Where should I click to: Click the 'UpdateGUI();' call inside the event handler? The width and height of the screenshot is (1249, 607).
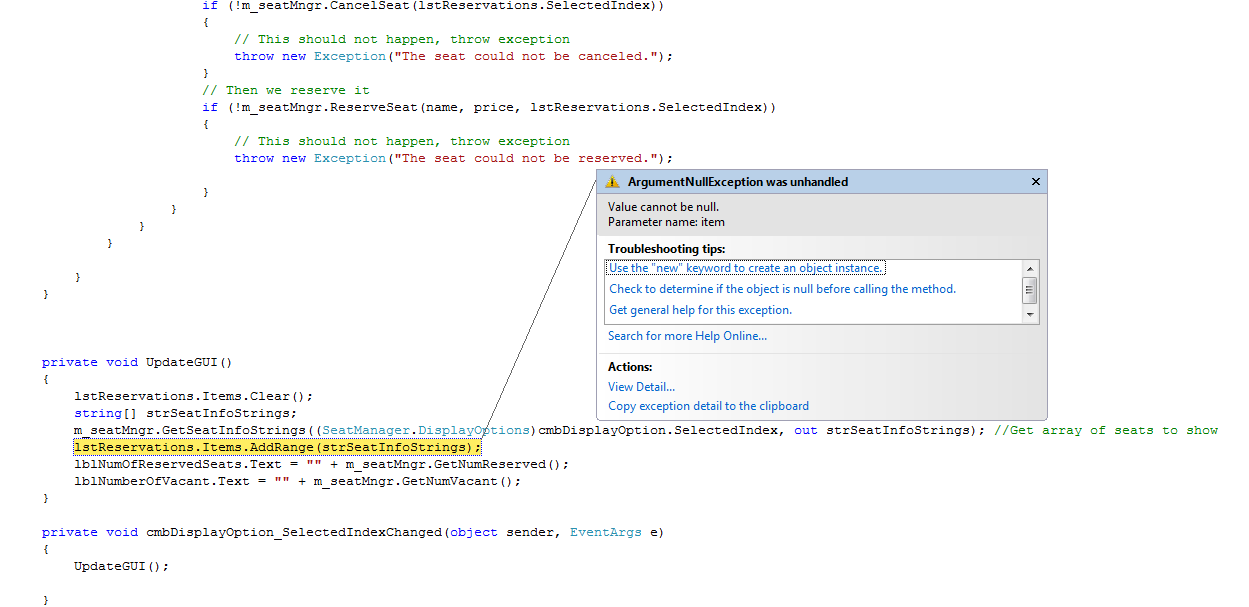tap(121, 566)
